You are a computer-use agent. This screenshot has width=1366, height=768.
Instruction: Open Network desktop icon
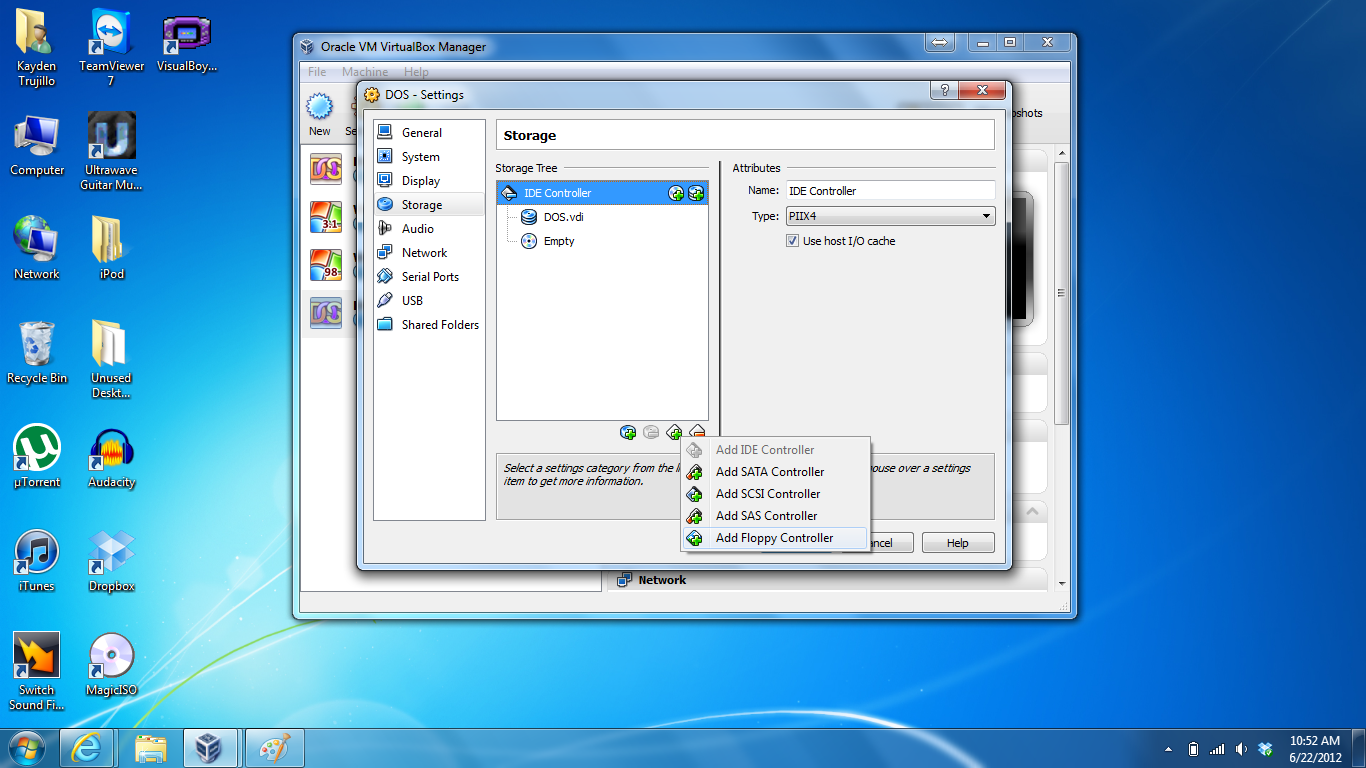(37, 250)
